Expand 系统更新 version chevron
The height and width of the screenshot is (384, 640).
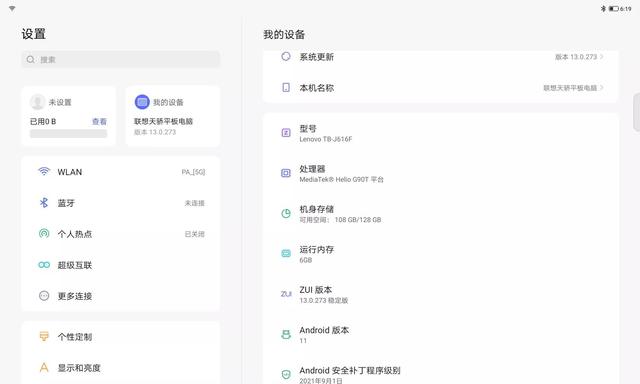(602, 57)
